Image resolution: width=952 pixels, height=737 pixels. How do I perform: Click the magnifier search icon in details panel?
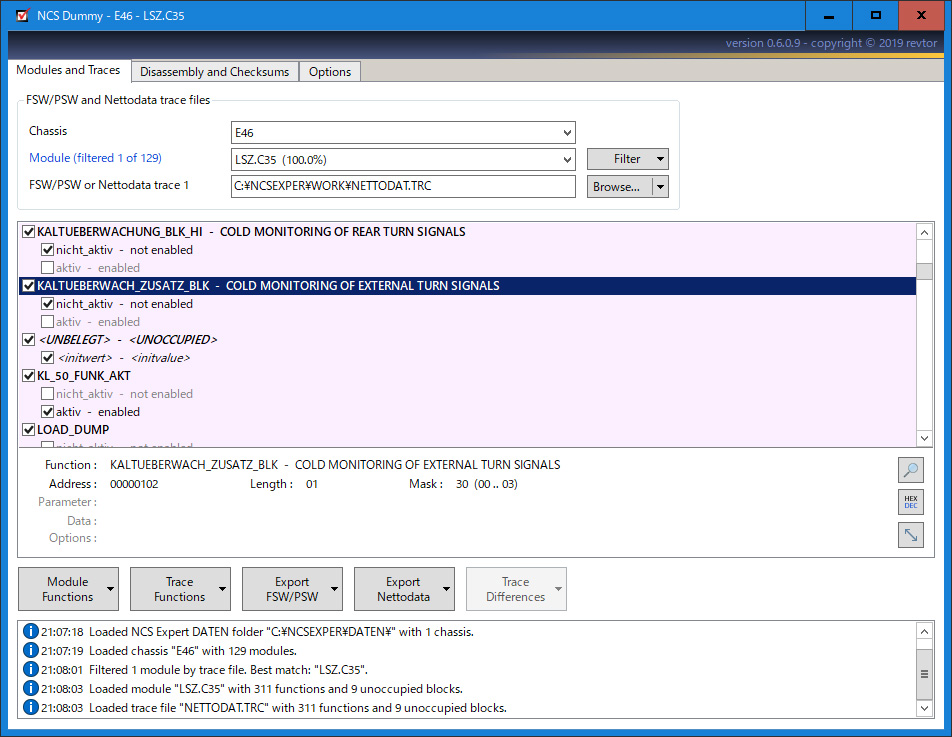pos(911,469)
